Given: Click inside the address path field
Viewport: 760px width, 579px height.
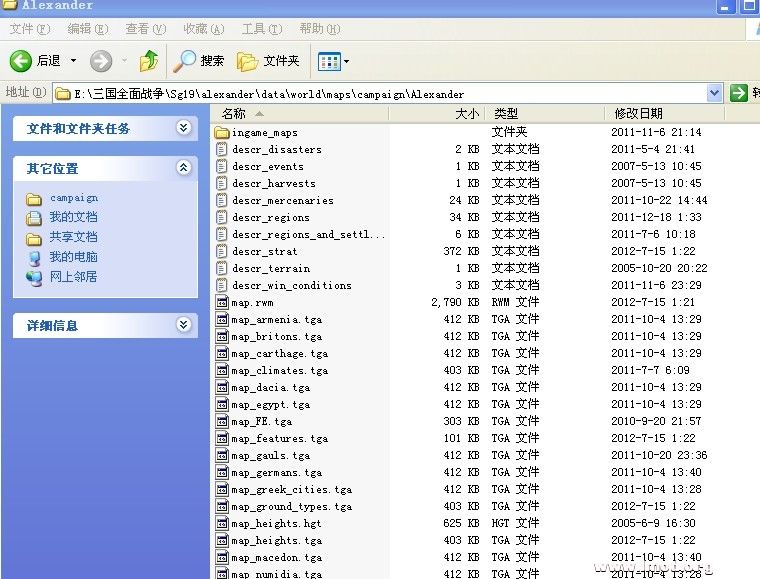Looking at the screenshot, I should tap(380, 94).
